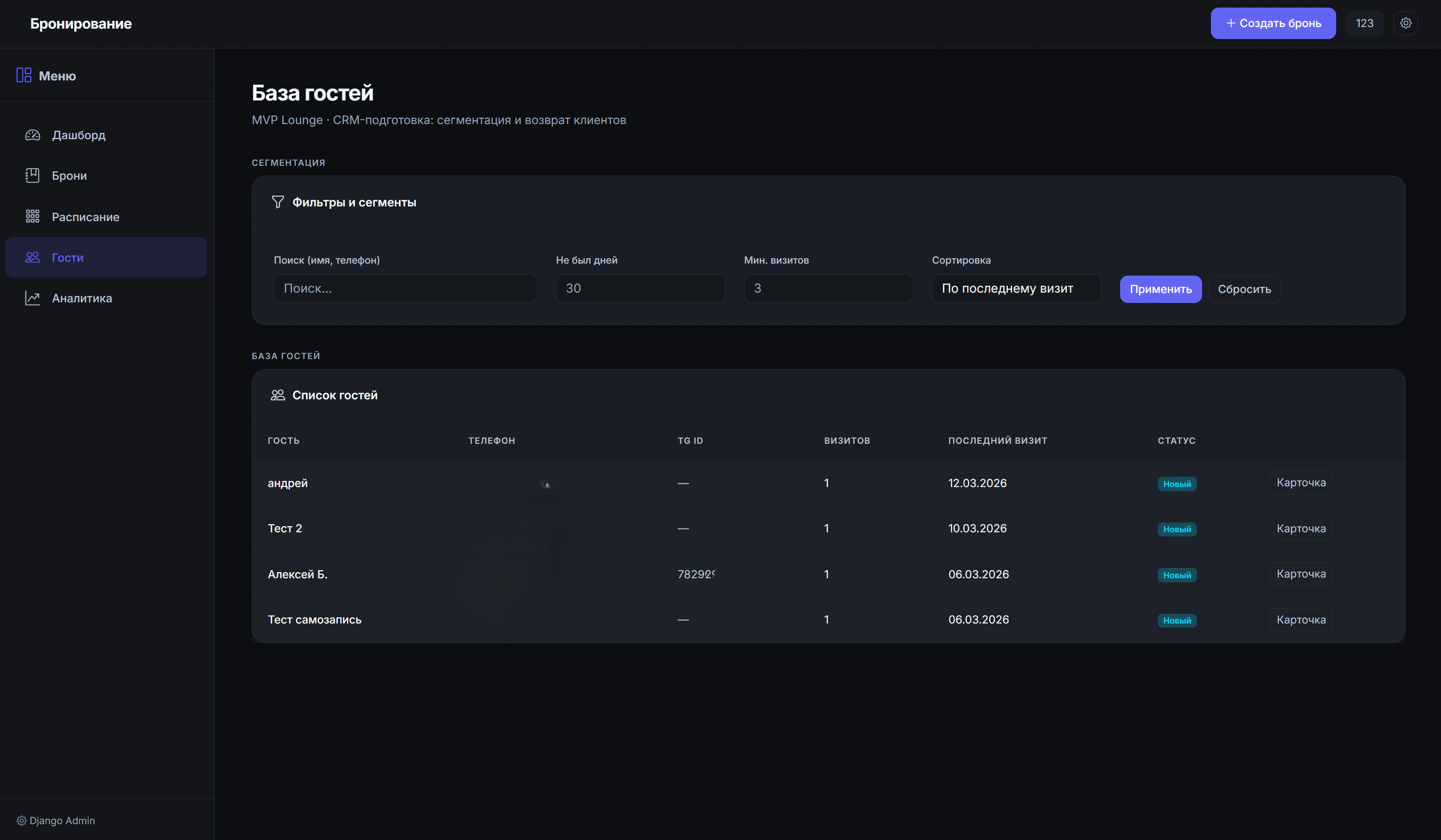
Task: Open the Аналитика menu item
Action: (x=82, y=298)
